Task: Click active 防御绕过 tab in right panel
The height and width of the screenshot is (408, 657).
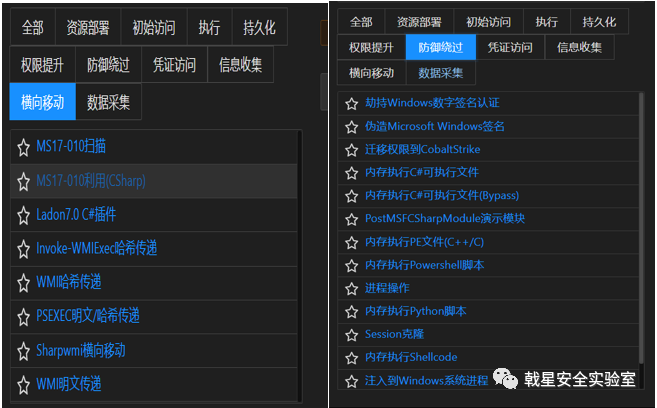Action: (441, 47)
